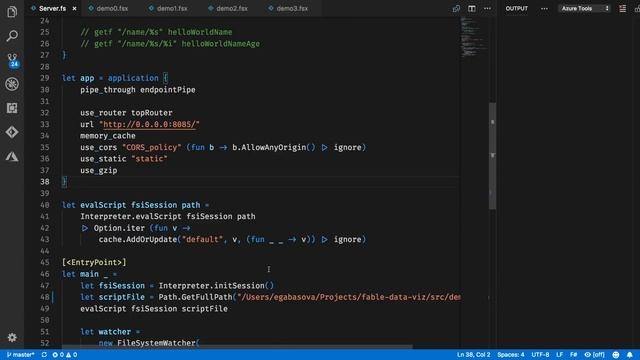Click "cache.AddOrUpdate" on line 43
This screenshot has width=640, height=360.
138,240
